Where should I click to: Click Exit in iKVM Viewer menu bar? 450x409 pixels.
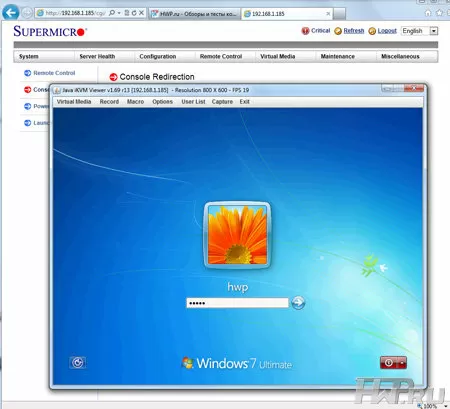point(244,102)
